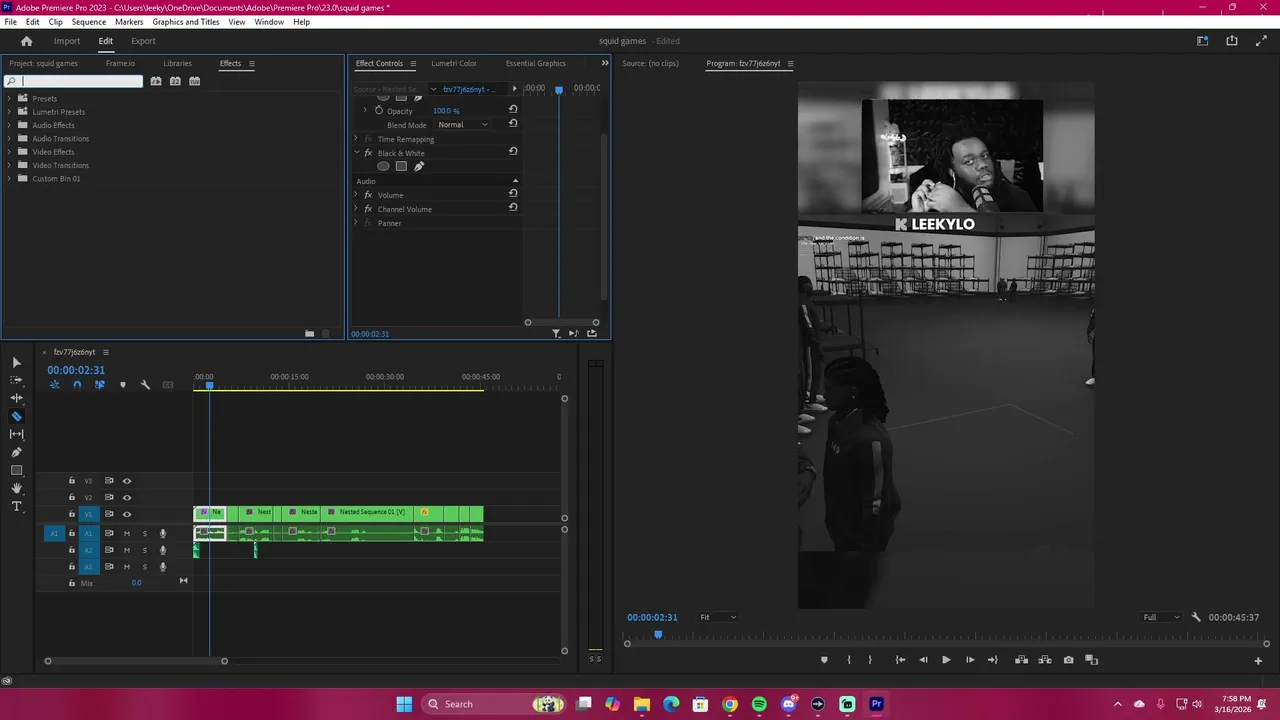Select the Razor tool
Viewport: 1280px width, 720px height.
[16, 416]
